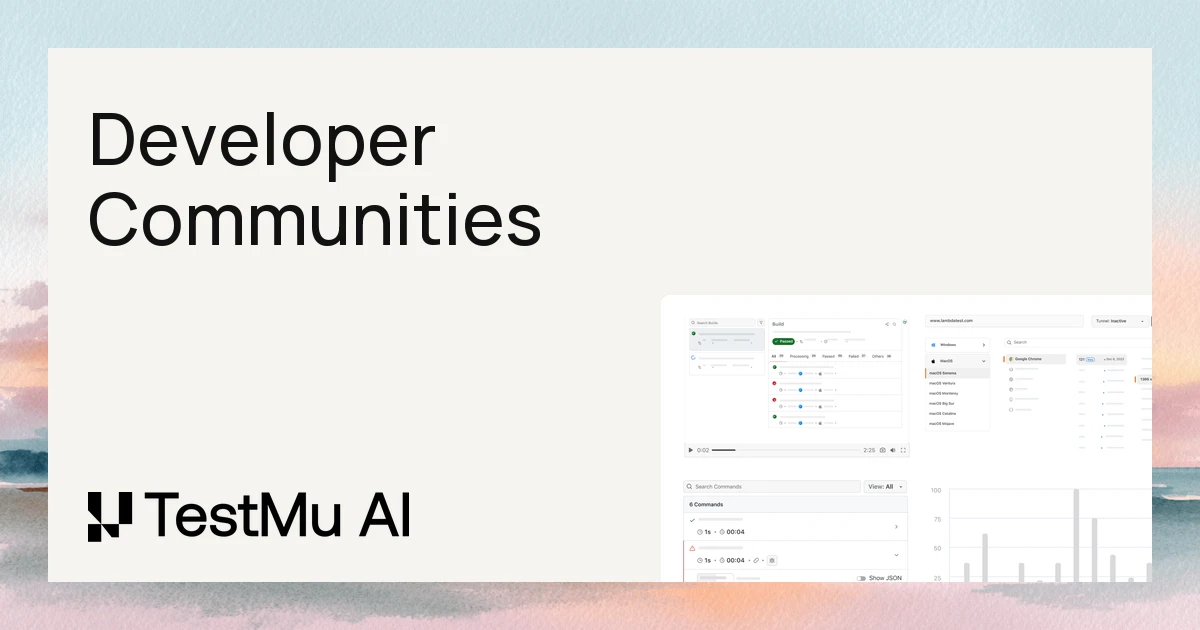The height and width of the screenshot is (630, 1200).
Task: Click the Windows logo icon in OS list
Action: pyautogui.click(x=933, y=345)
